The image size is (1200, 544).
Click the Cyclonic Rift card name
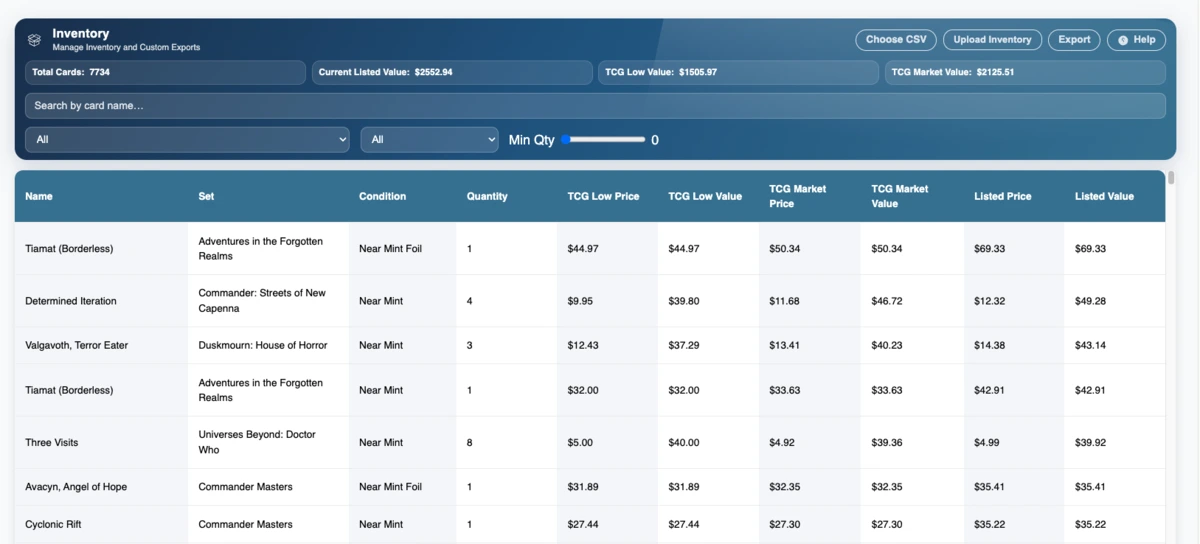coord(53,524)
